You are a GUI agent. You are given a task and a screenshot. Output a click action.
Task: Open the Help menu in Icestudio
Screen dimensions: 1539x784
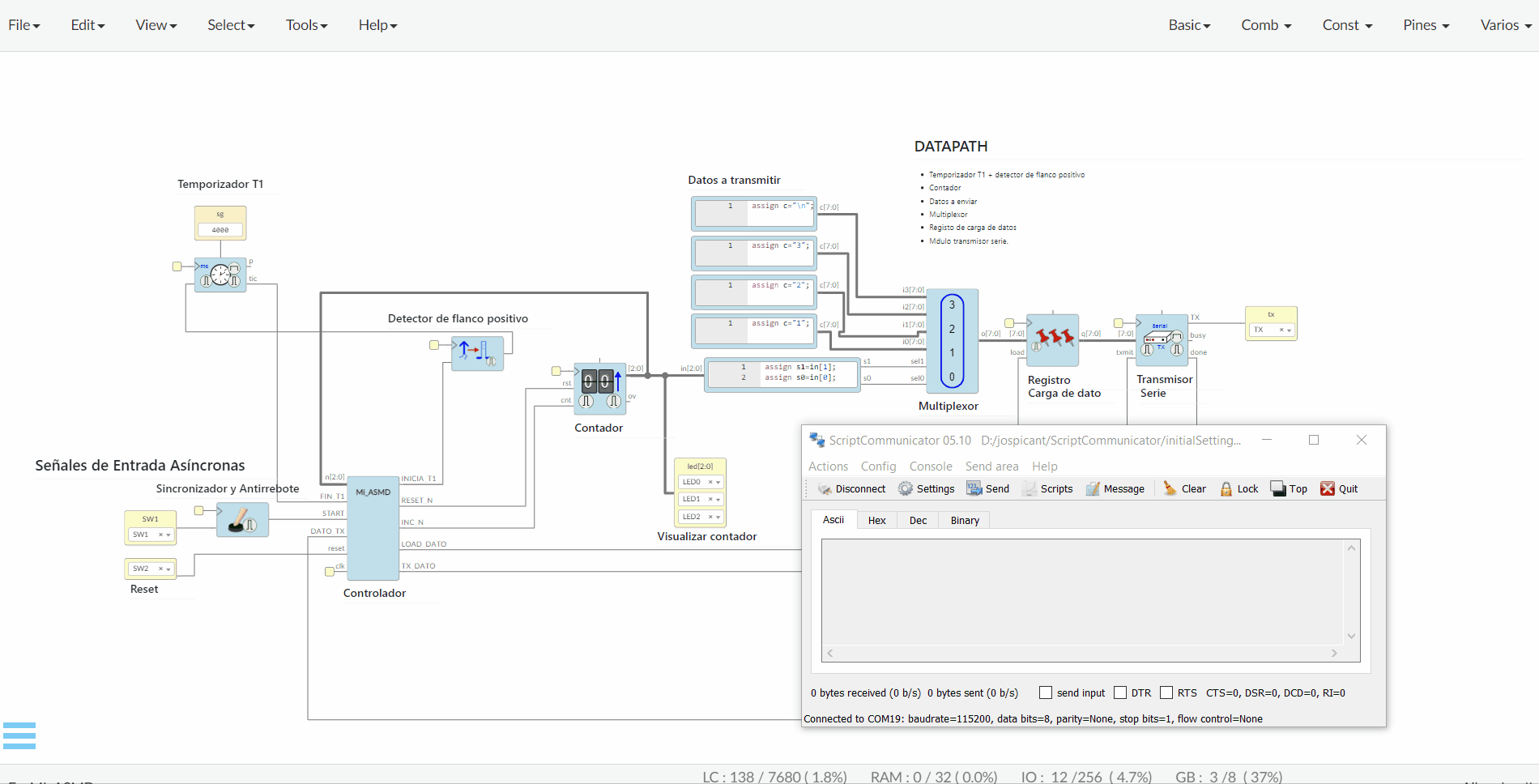click(x=378, y=25)
